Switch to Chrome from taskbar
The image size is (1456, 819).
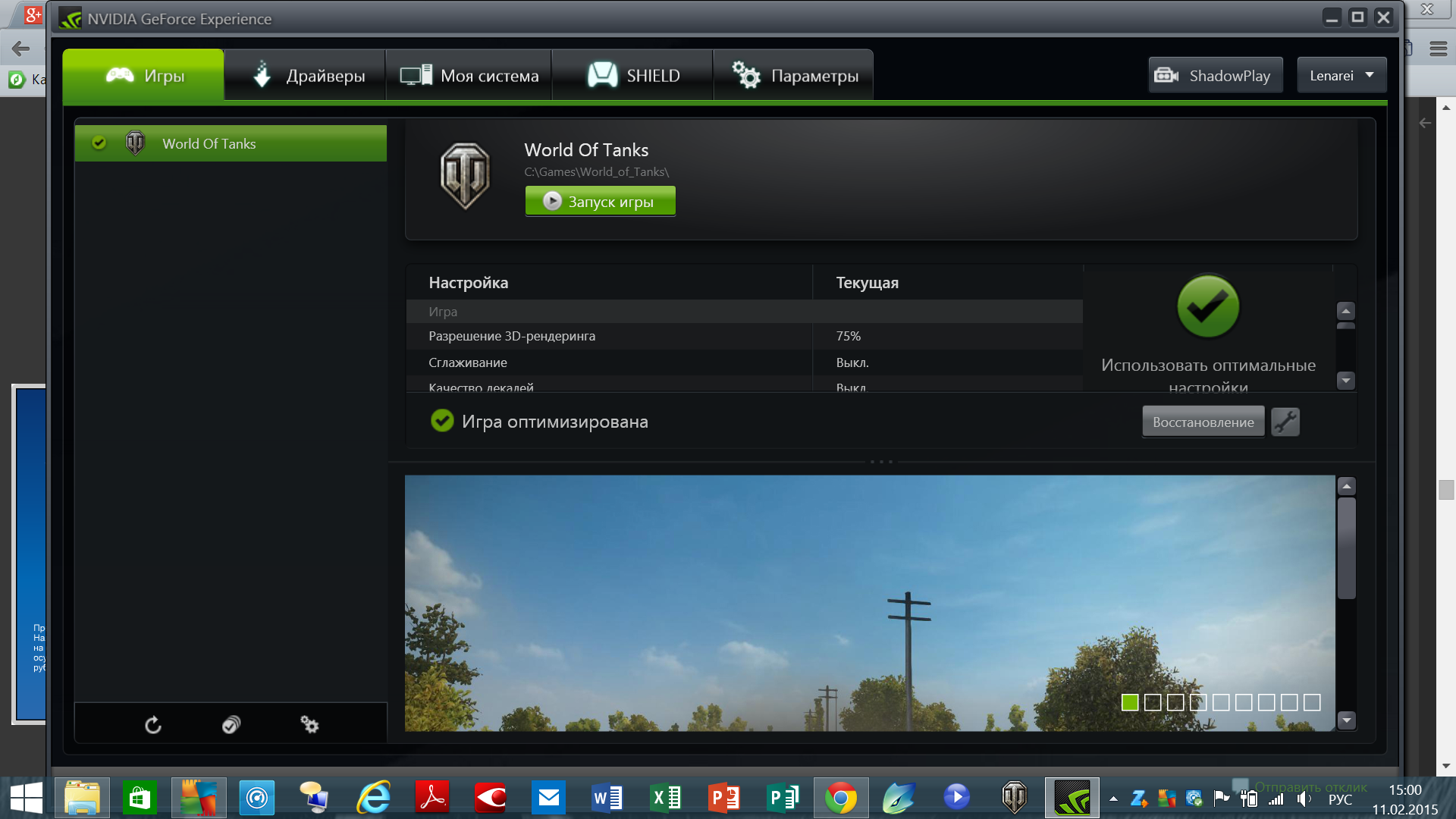click(841, 798)
